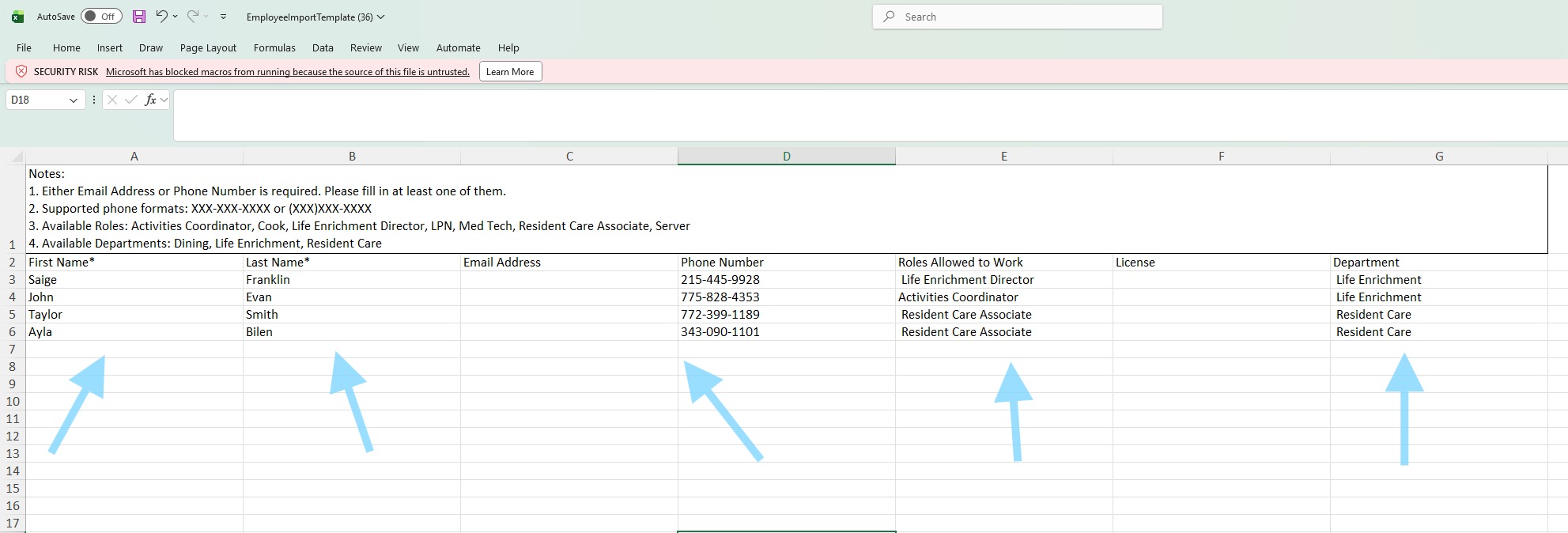This screenshot has width=1568, height=533.
Task: Click the formula bar Cancel X icon
Action: (112, 100)
